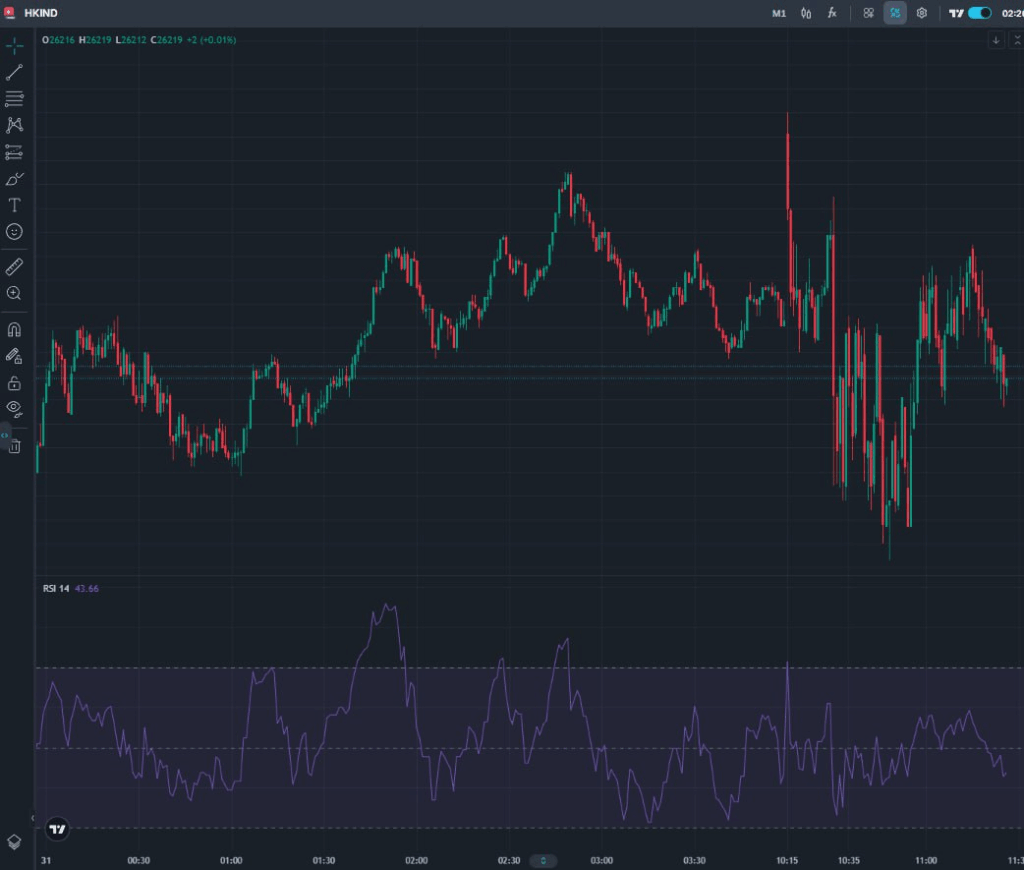Image resolution: width=1024 pixels, height=870 pixels.
Task: Switch off the TradingView chart toggle
Action: click(x=980, y=13)
